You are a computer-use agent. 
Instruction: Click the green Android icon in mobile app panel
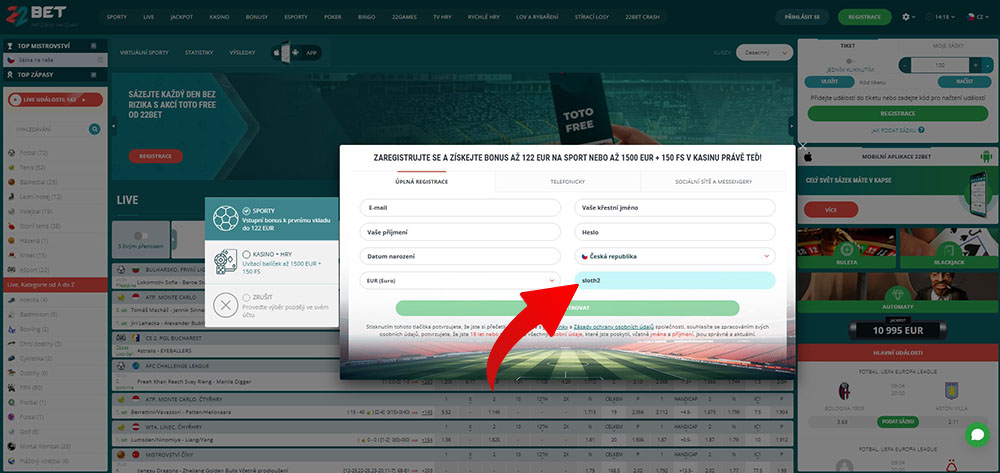(x=986, y=156)
